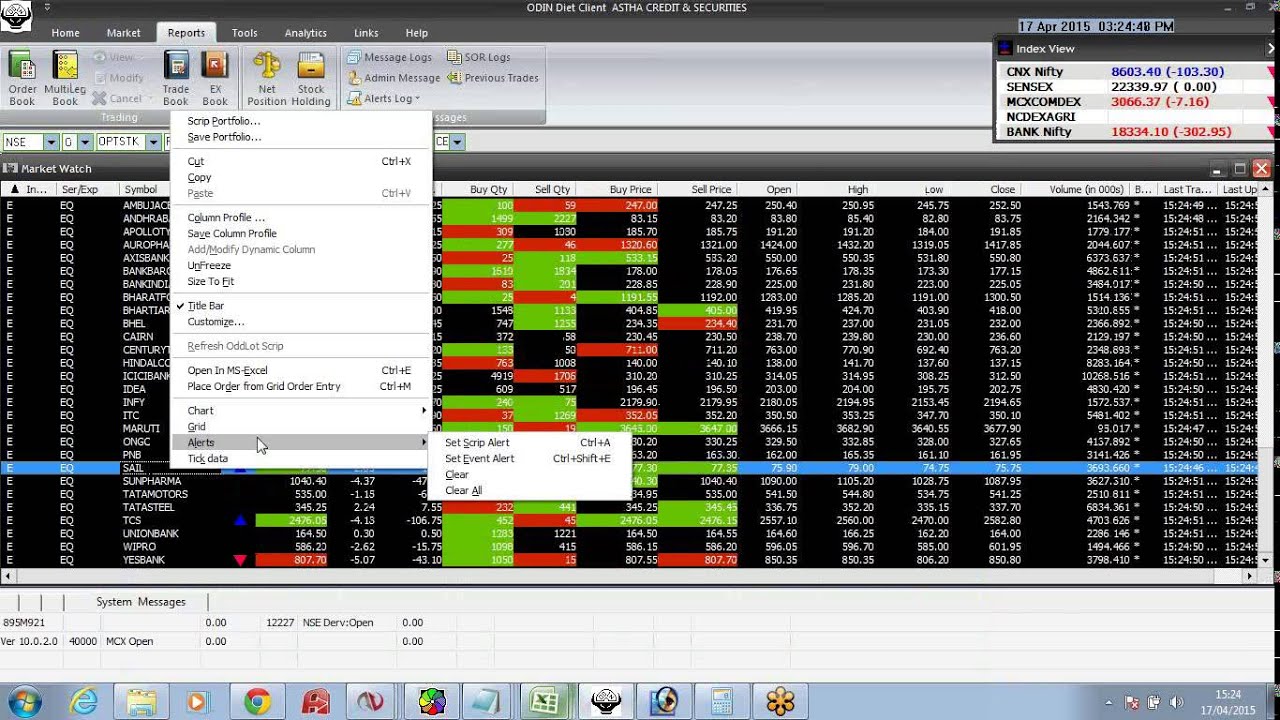Select Scrip Portfolio… menu entry
The image size is (1280, 720).
point(300,121)
